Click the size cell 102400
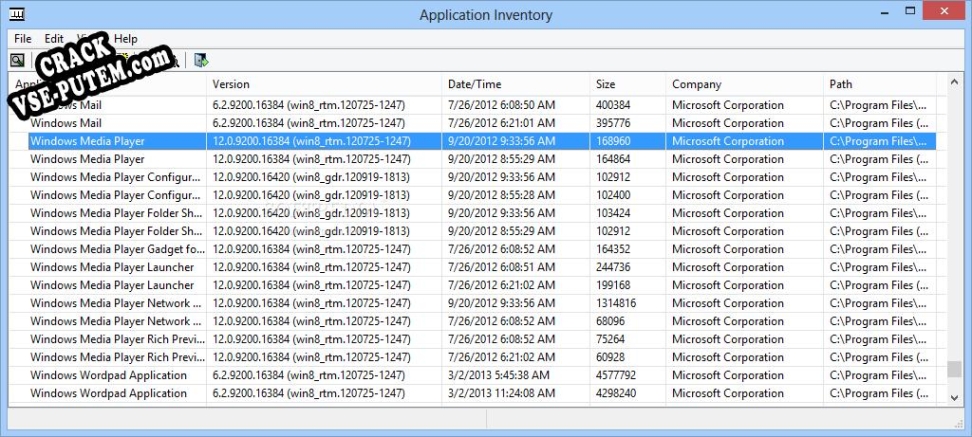 click(x=612, y=195)
